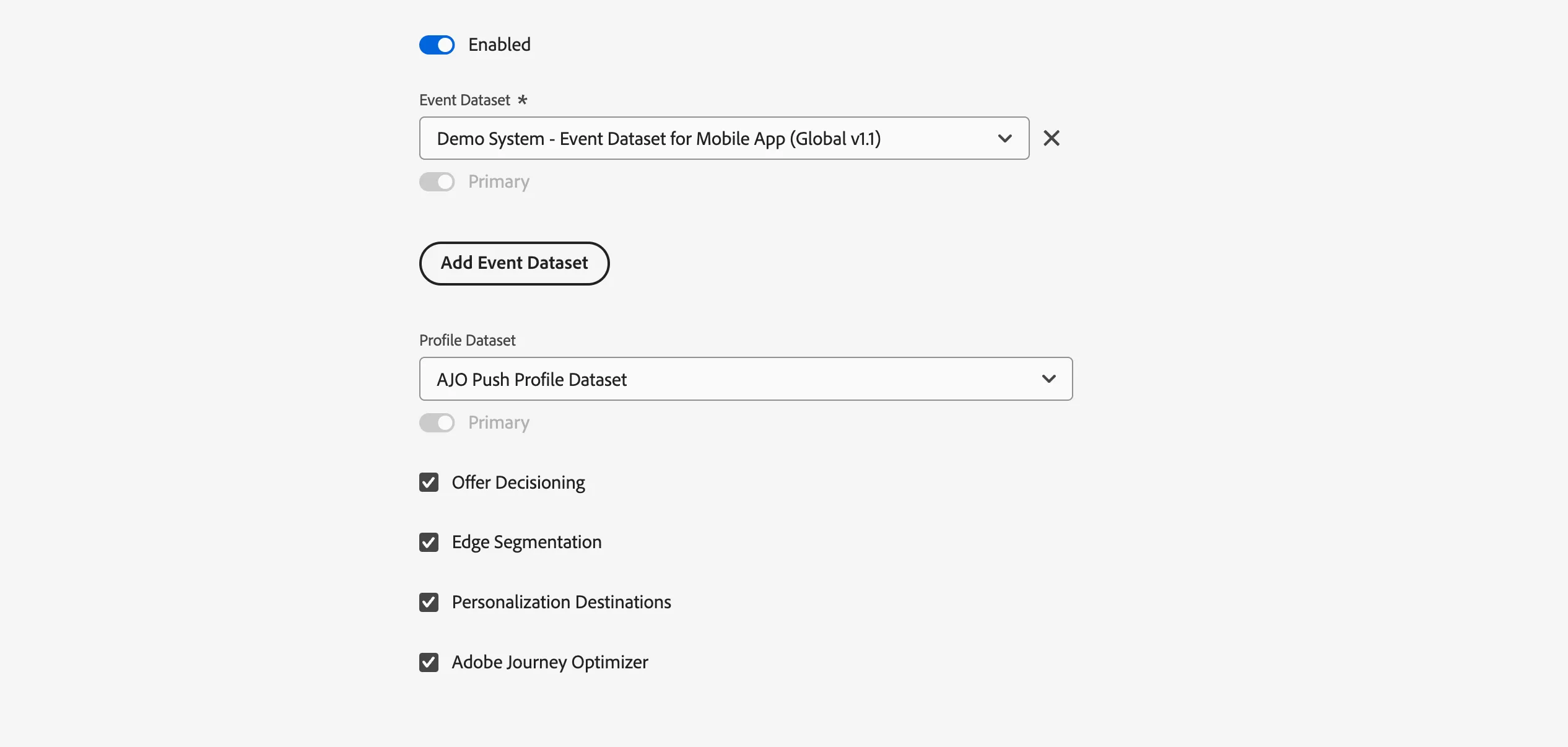Open the Profile Dataset dropdown

click(x=746, y=378)
